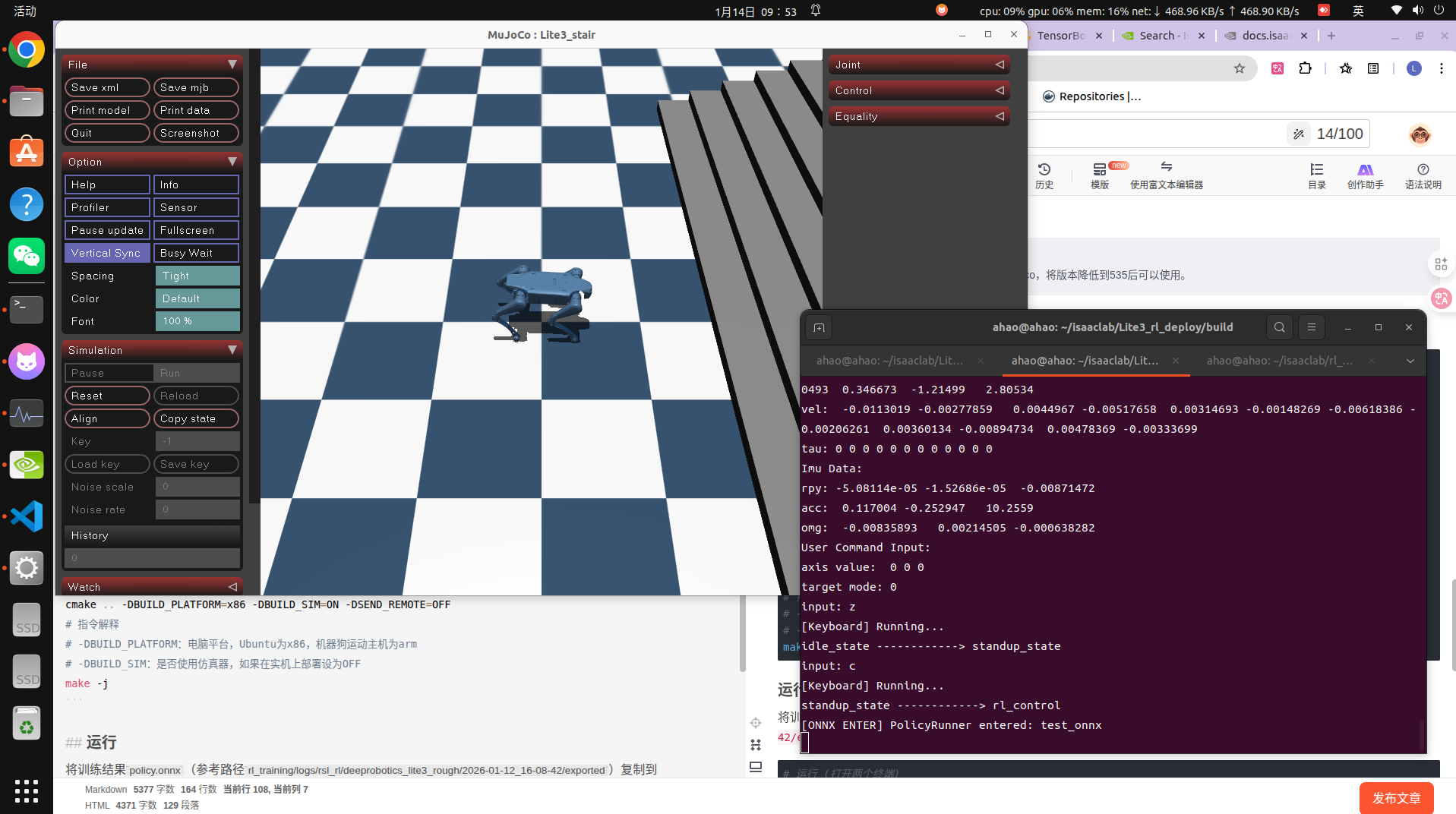Switch to first terminal tab
Screen dimensions: 1456x814
point(889,361)
